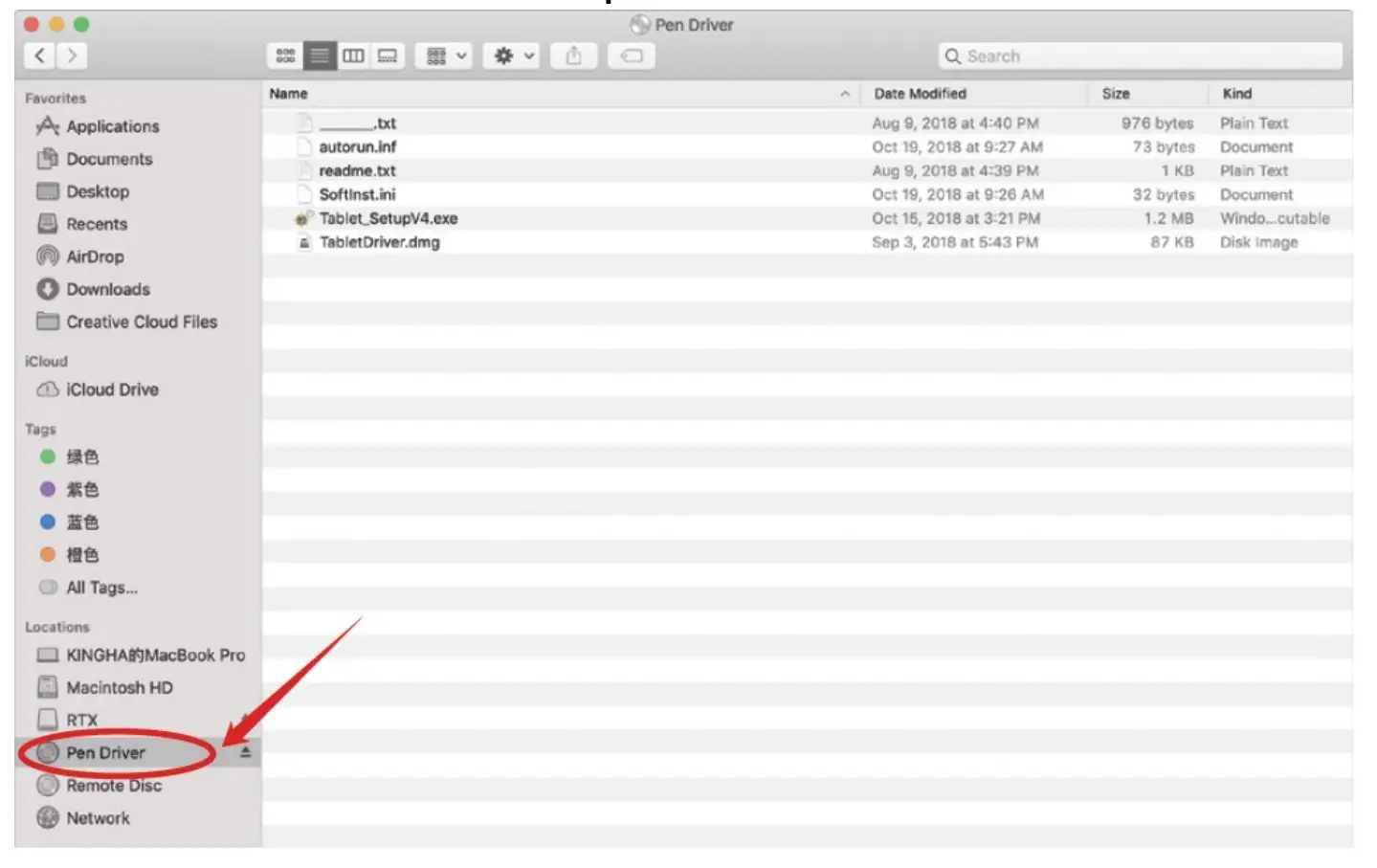
Task: Click the 32 bytes size value
Action: (1164, 194)
